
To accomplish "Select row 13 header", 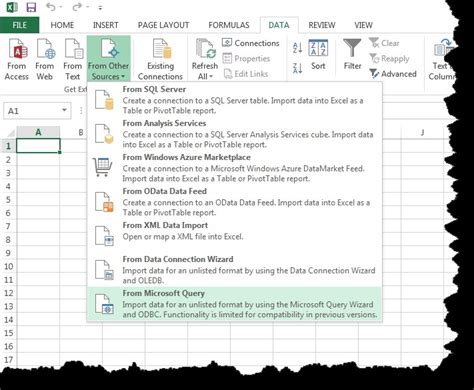I will (x=8, y=306).
